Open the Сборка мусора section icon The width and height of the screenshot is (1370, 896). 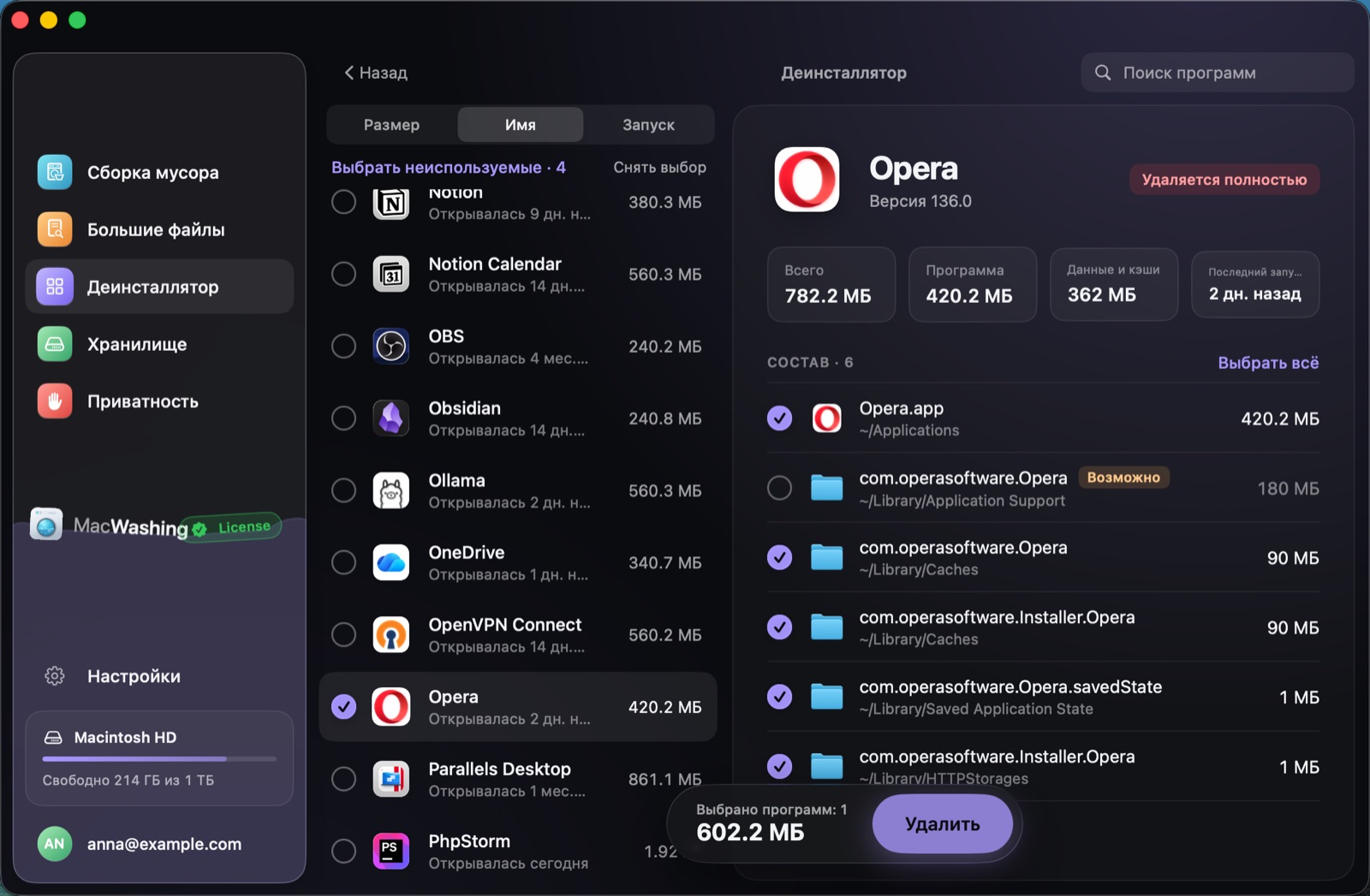coord(55,172)
